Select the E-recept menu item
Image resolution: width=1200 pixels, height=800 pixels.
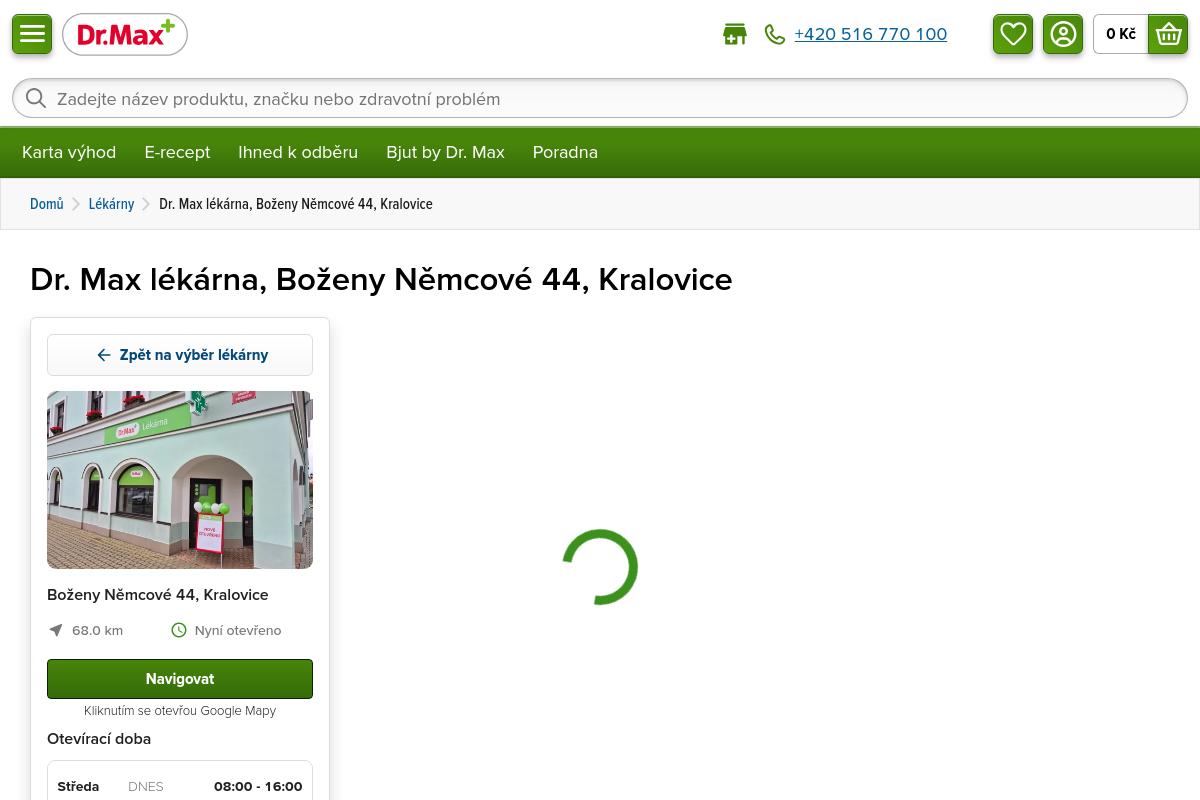[x=177, y=152]
